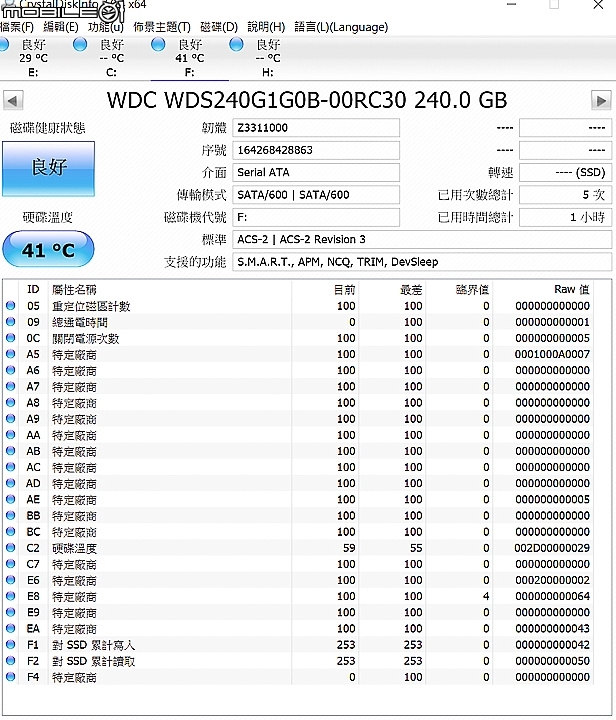Click the firmware field Z3311000
Screen dimensions: 616x720
[x=316, y=128]
